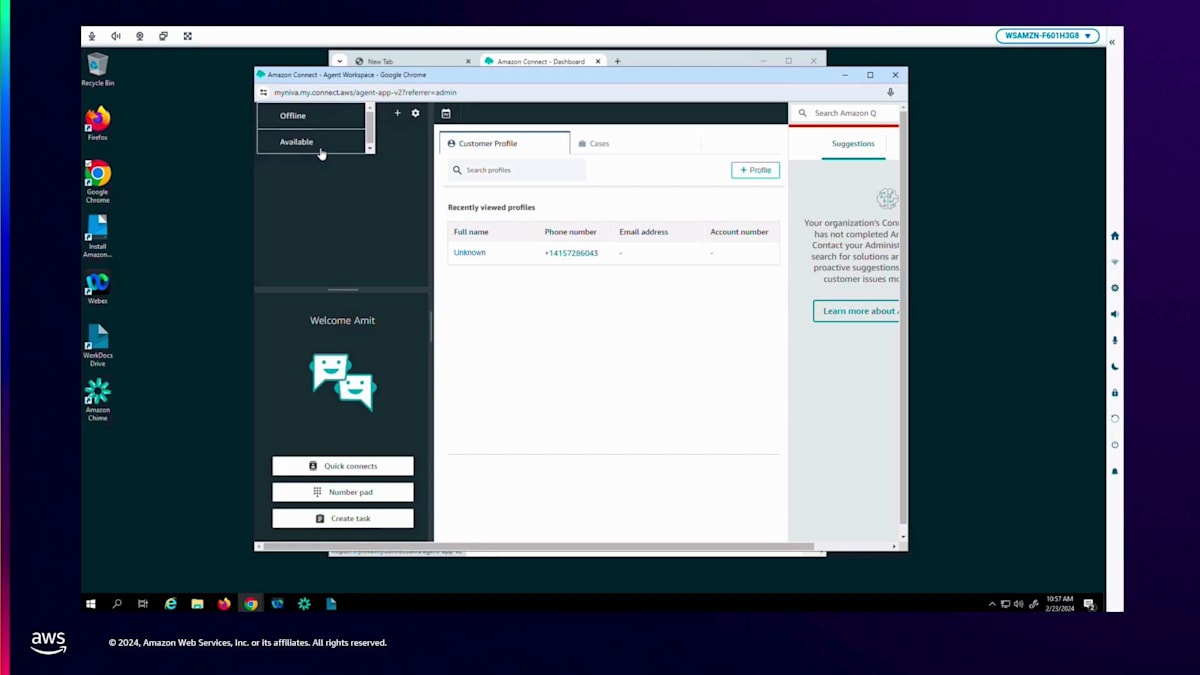This screenshot has width=1200, height=675.
Task: Click the Search Amazon Q field
Action: (x=844, y=113)
